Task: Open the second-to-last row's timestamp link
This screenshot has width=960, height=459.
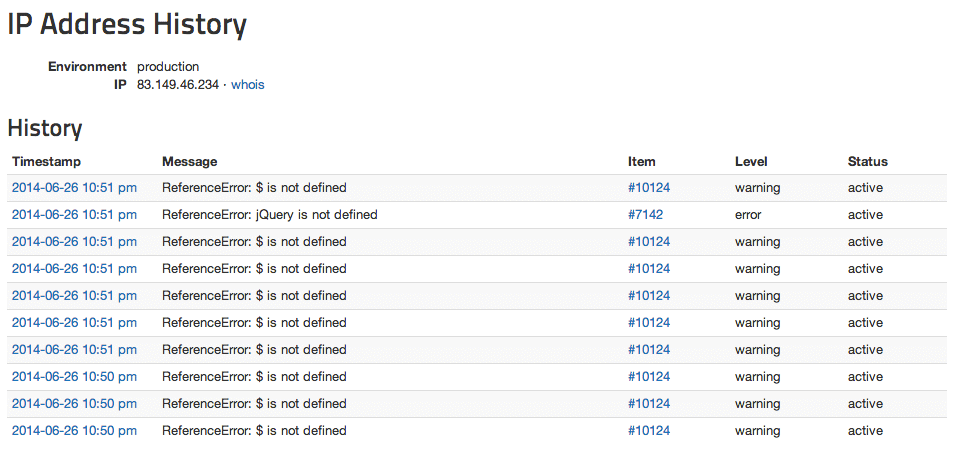Action: tap(74, 403)
